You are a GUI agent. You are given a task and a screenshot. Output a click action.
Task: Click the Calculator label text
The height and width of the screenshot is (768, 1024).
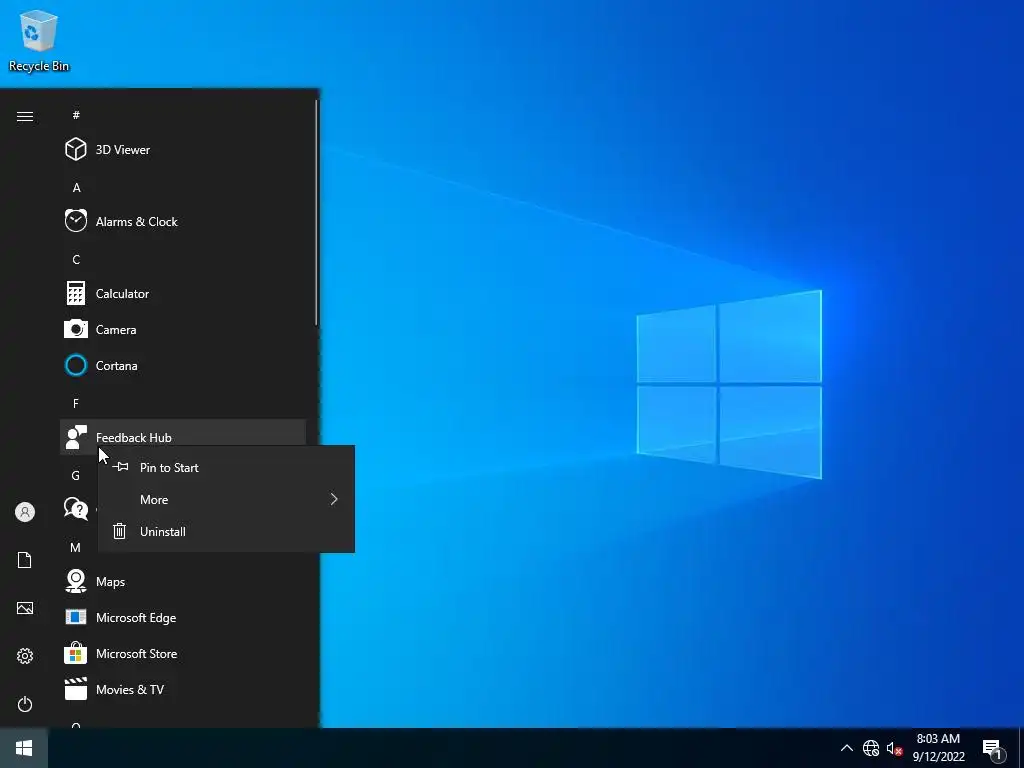122,294
